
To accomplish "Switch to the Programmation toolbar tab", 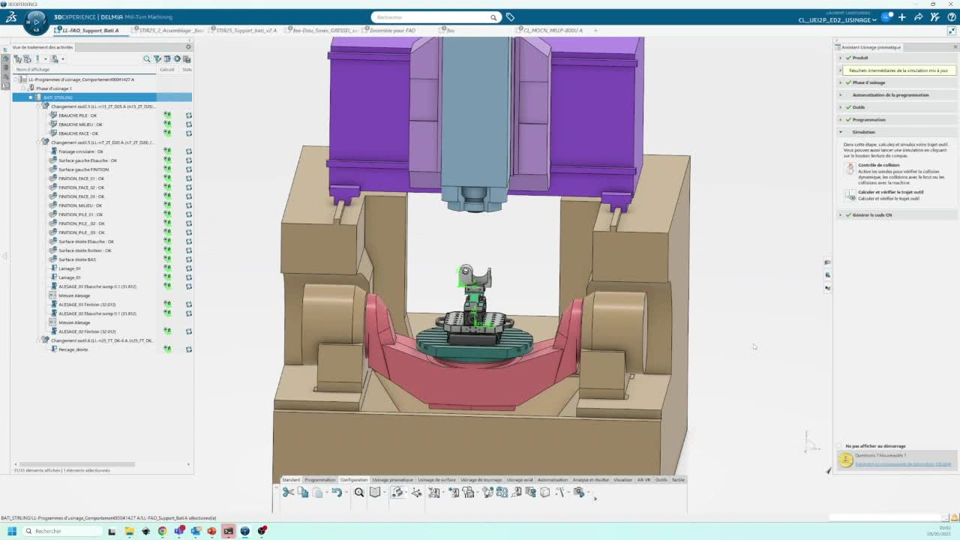I will tap(320, 480).
